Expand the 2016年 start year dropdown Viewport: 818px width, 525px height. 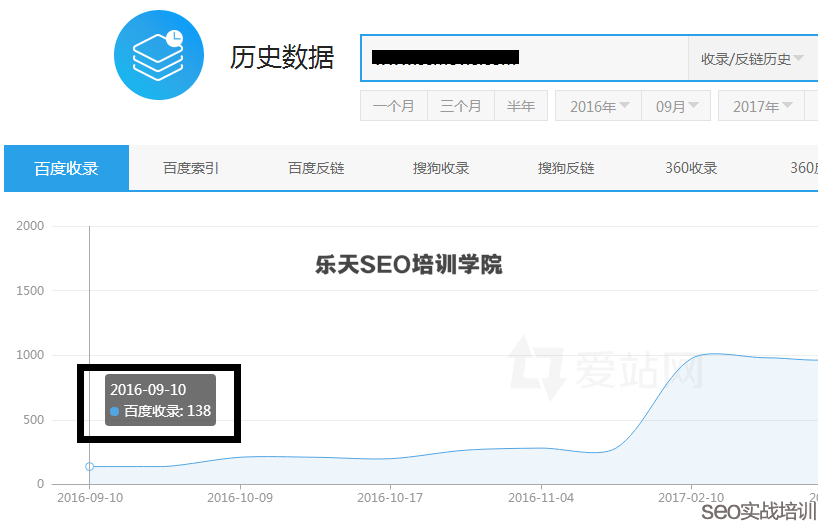pos(598,106)
